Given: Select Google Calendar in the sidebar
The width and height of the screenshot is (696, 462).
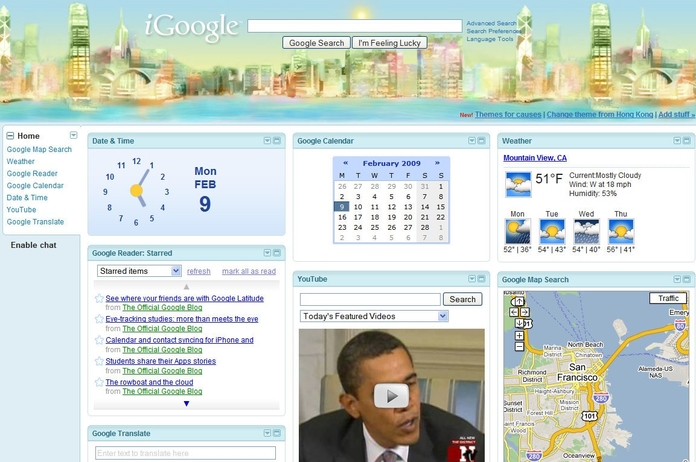Looking at the screenshot, I should [35, 186].
